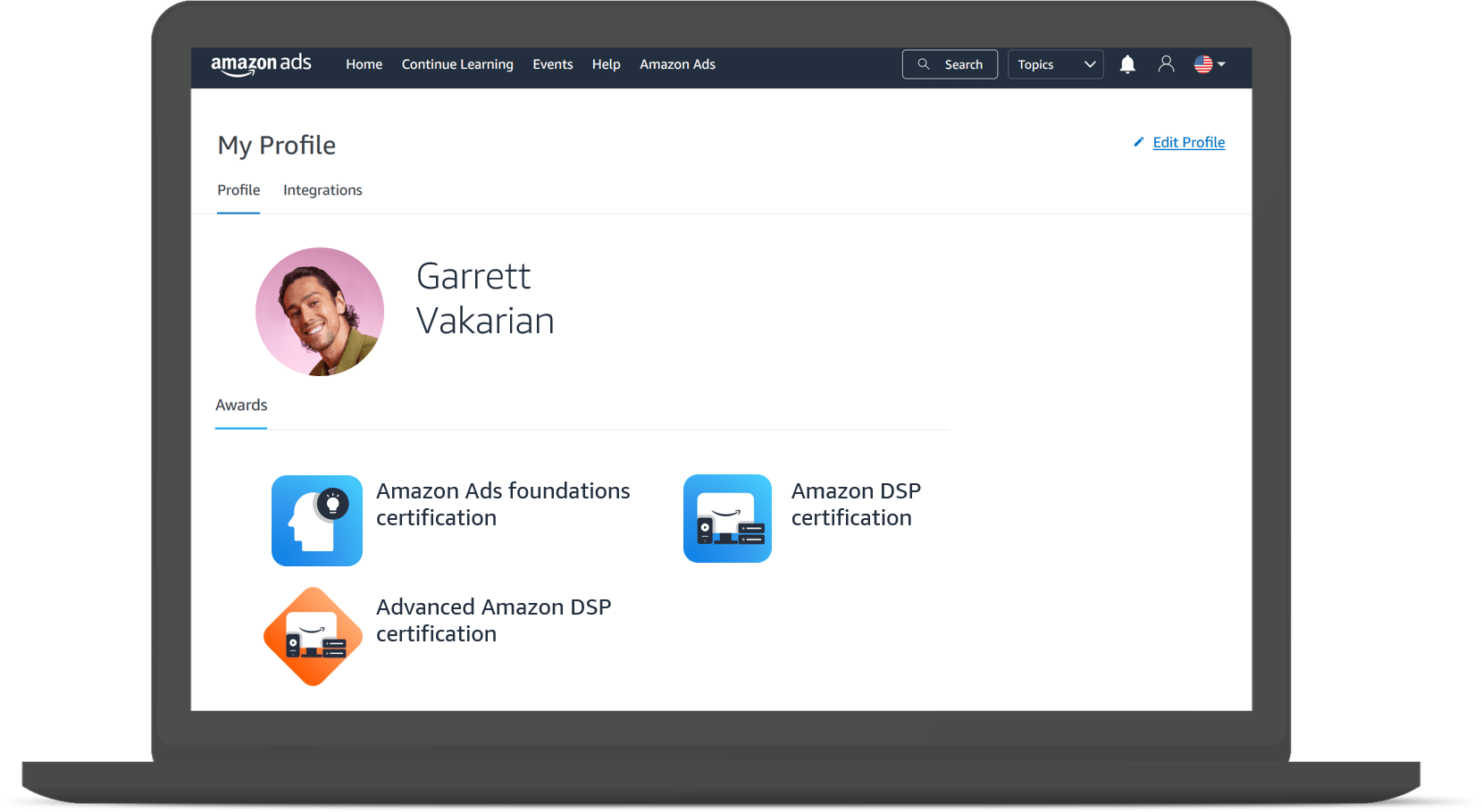Open the Help menu item
Image resolution: width=1482 pixels, height=812 pixels.
(607, 64)
